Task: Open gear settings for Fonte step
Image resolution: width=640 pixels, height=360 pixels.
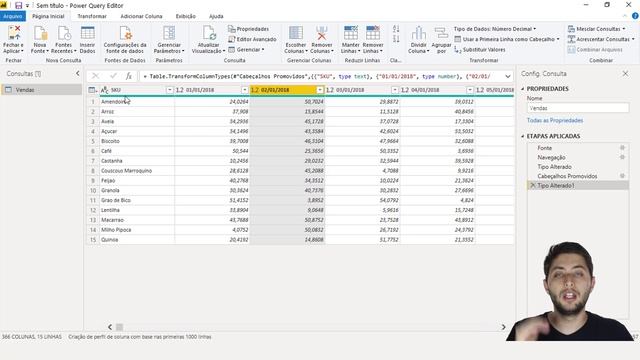Action: [622, 148]
